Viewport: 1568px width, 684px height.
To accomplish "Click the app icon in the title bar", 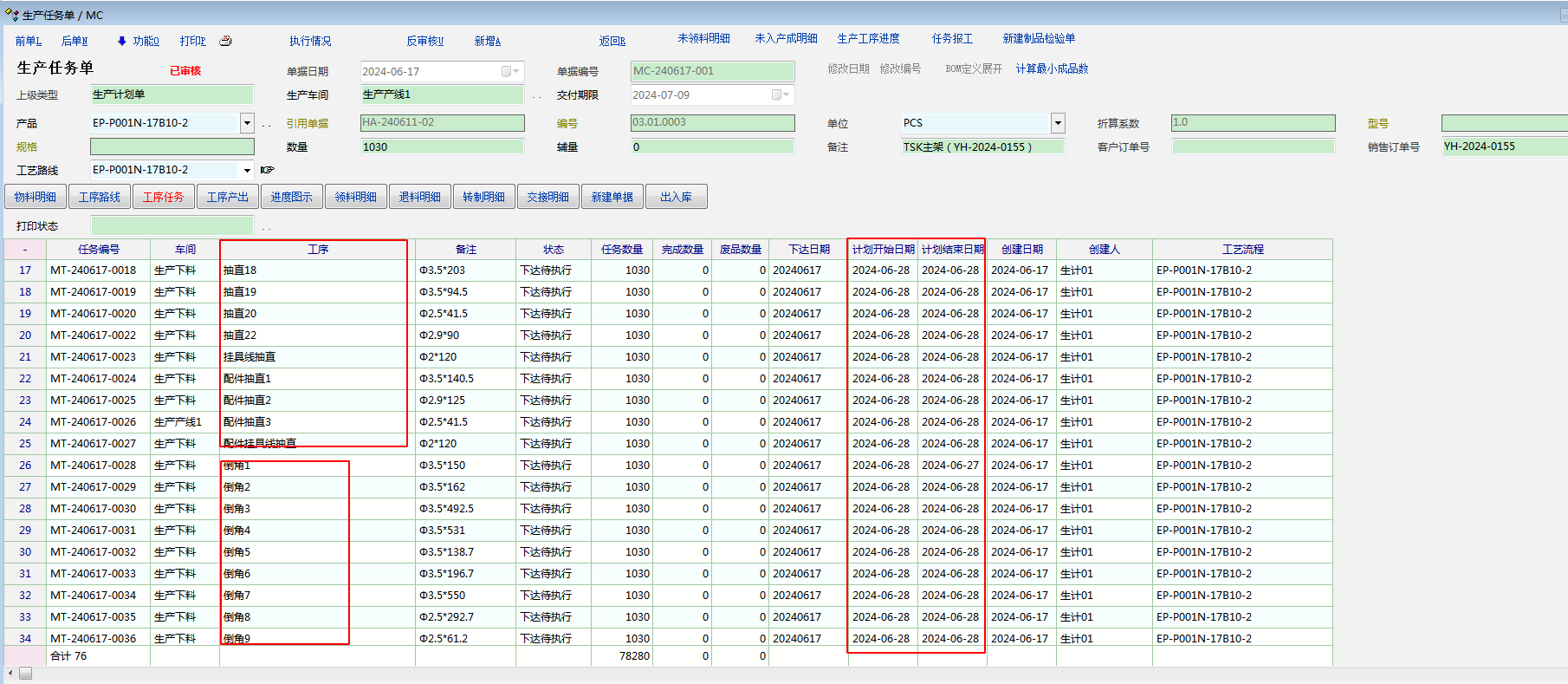I will 11,15.
